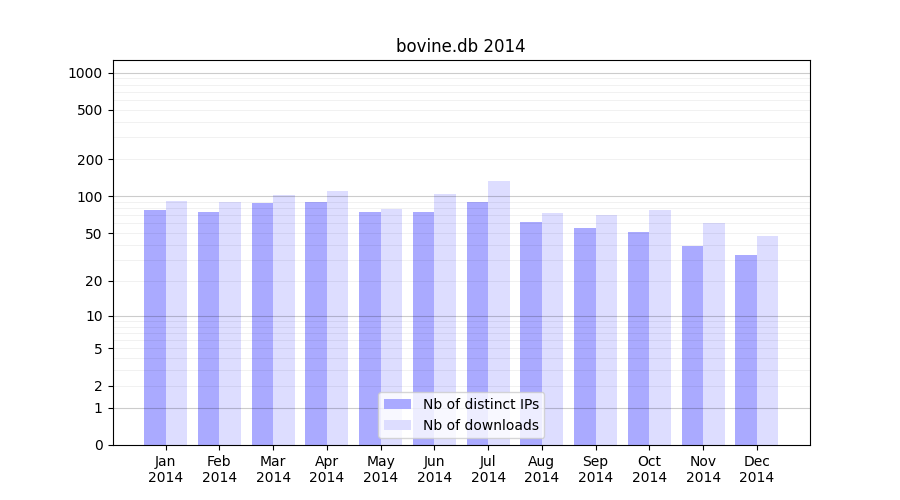900x500 pixels.
Task: Click the 0 y-axis tick label
Action: (x=98, y=445)
